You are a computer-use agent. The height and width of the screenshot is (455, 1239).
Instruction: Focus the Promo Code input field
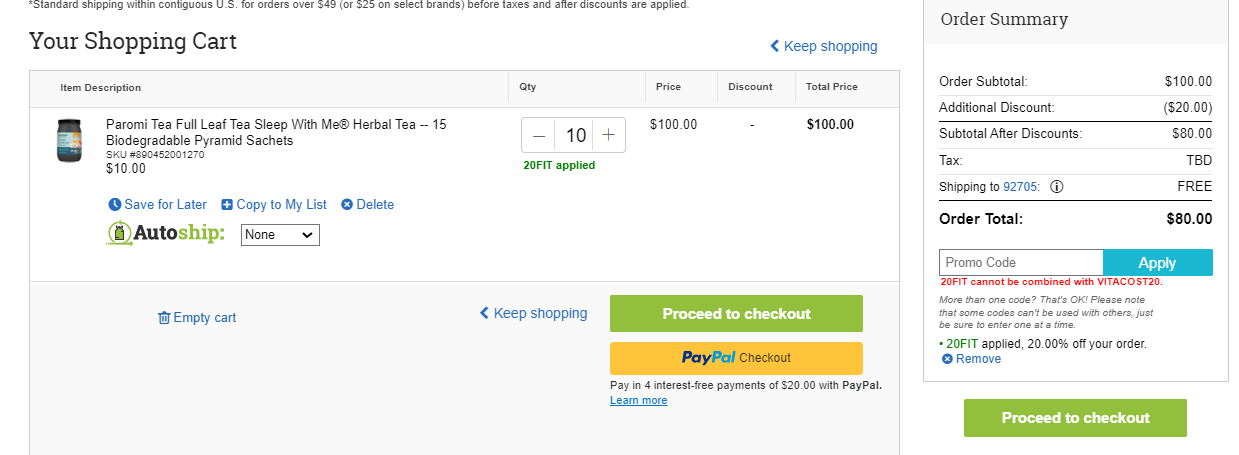tap(1021, 263)
